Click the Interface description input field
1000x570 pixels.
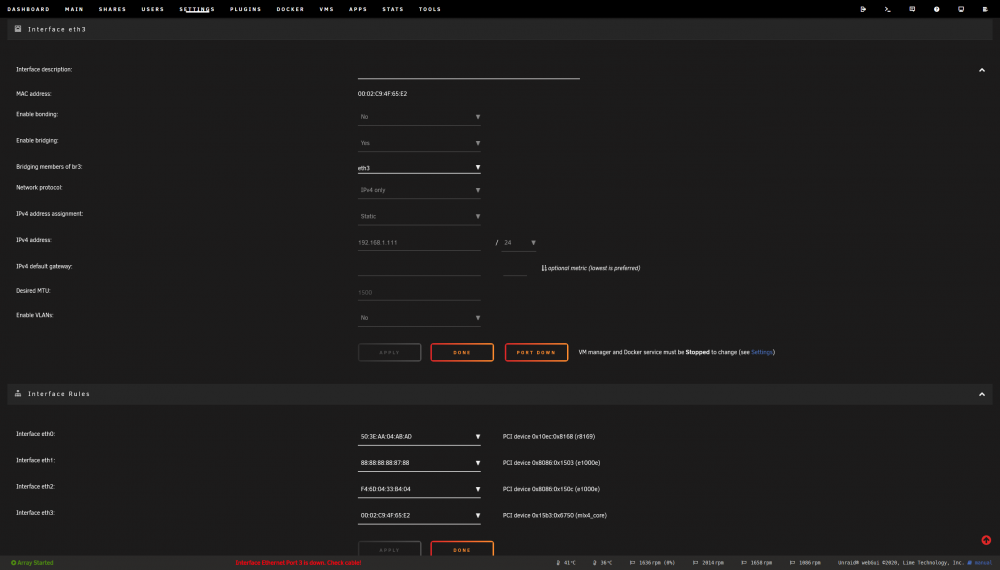coord(469,71)
